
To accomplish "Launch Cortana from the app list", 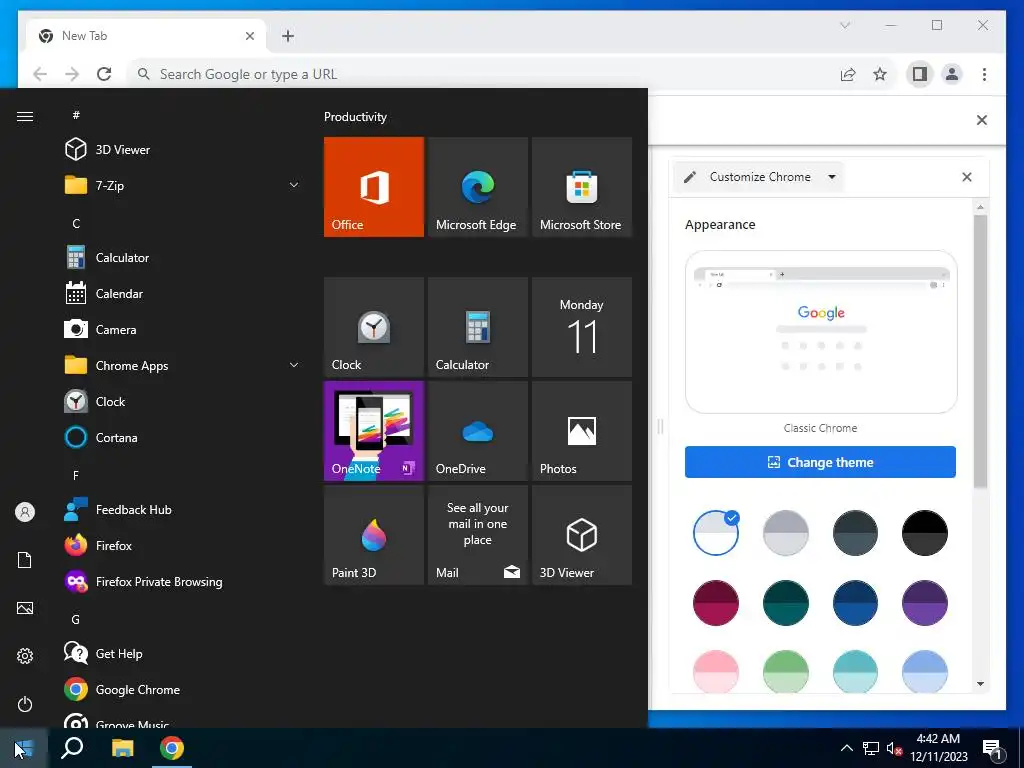I will [183, 437].
